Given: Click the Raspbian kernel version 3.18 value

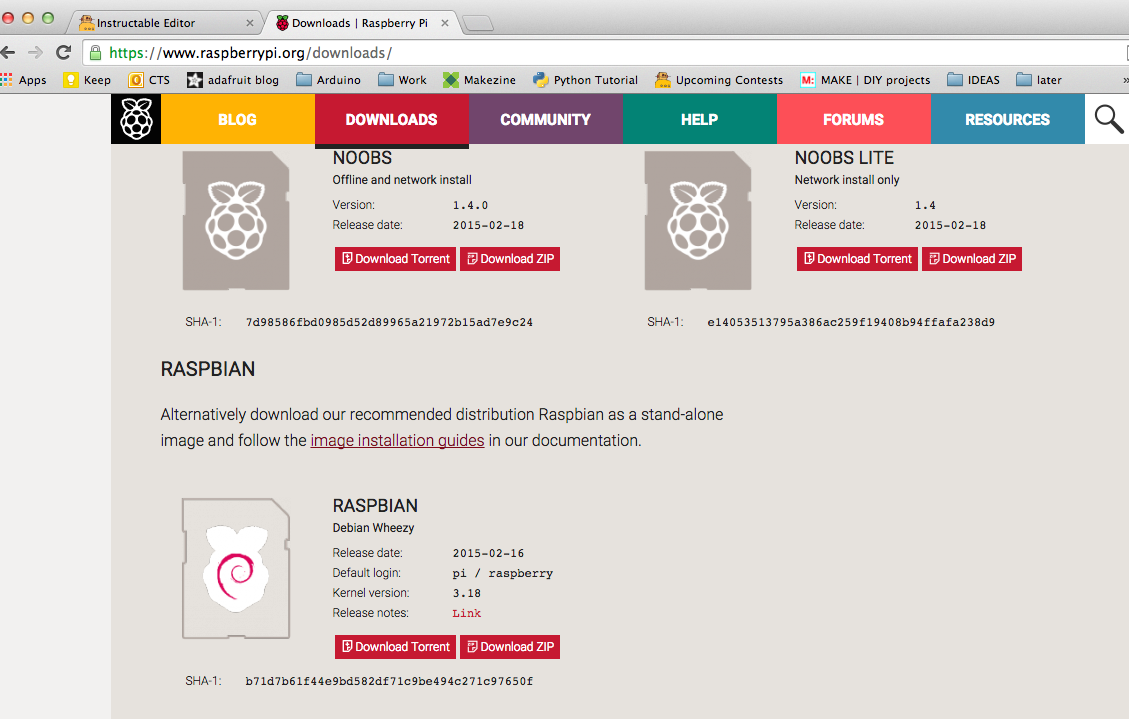Looking at the screenshot, I should point(467,593).
